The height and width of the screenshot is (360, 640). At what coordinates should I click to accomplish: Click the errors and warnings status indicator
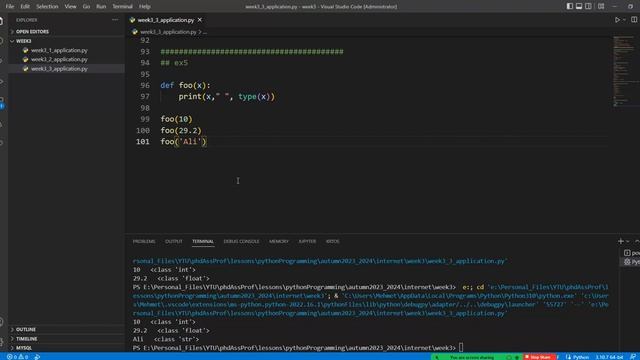click(x=18, y=357)
